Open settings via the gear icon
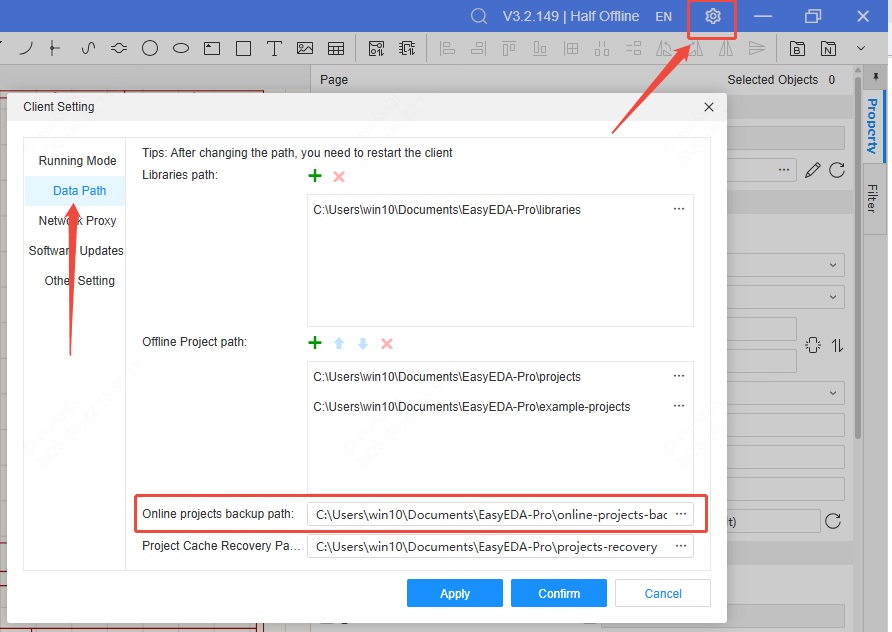This screenshot has height=632, width=892. (712, 16)
